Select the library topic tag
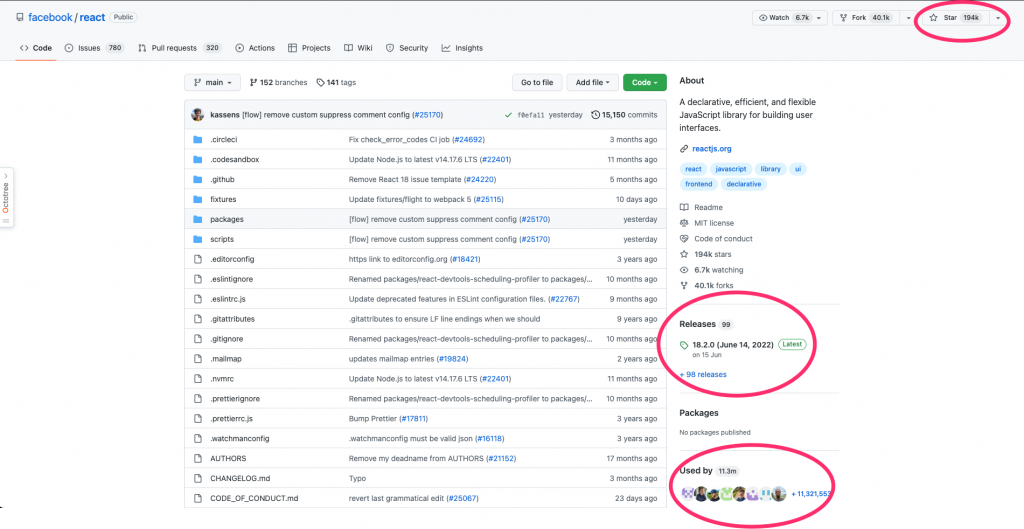The image size is (1024, 529). coord(771,169)
